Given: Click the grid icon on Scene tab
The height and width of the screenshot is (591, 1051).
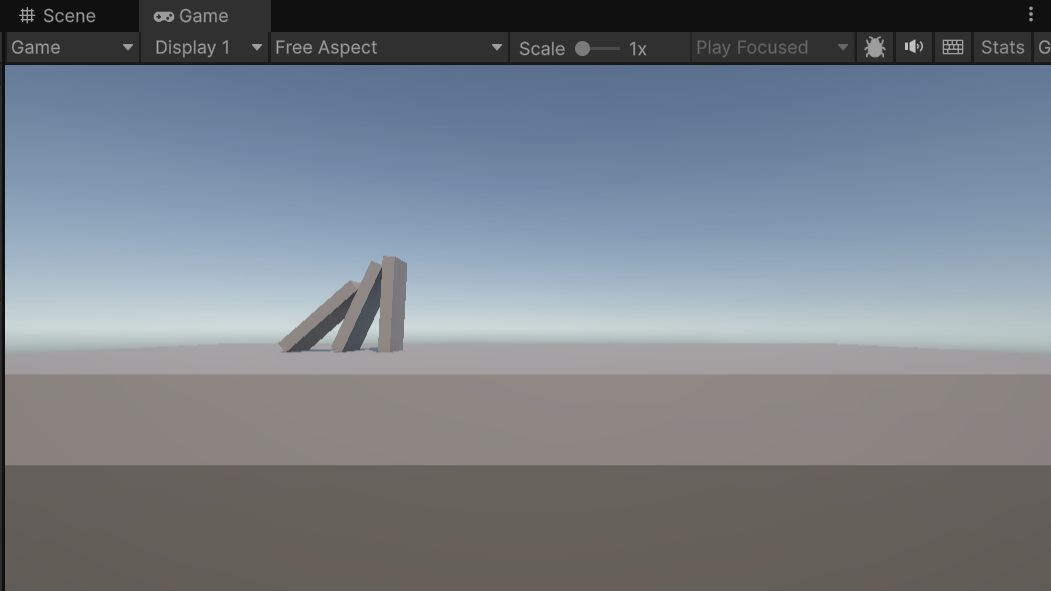Looking at the screenshot, I should click(27, 16).
